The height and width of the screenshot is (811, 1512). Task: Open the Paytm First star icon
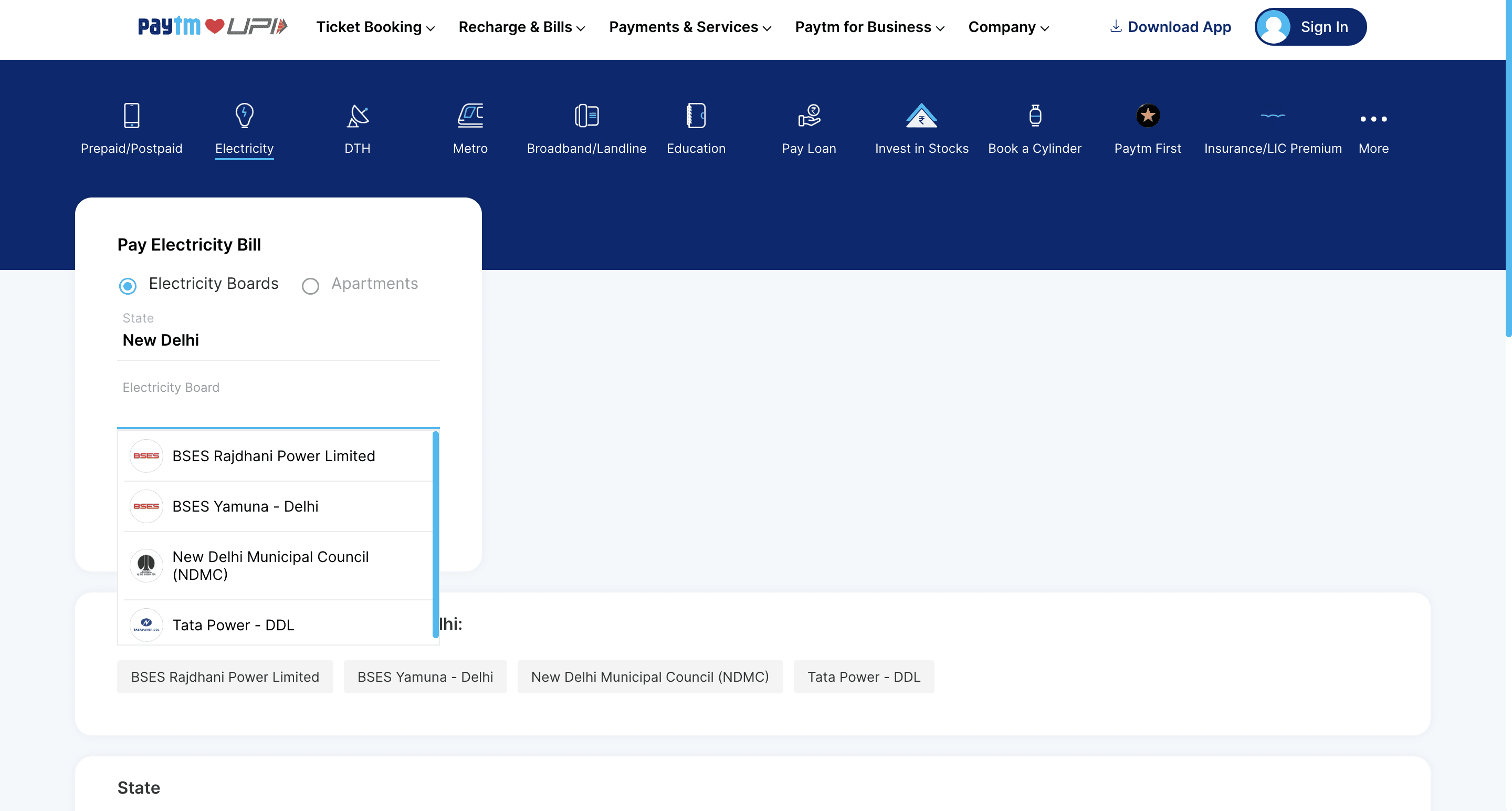pos(1148,115)
